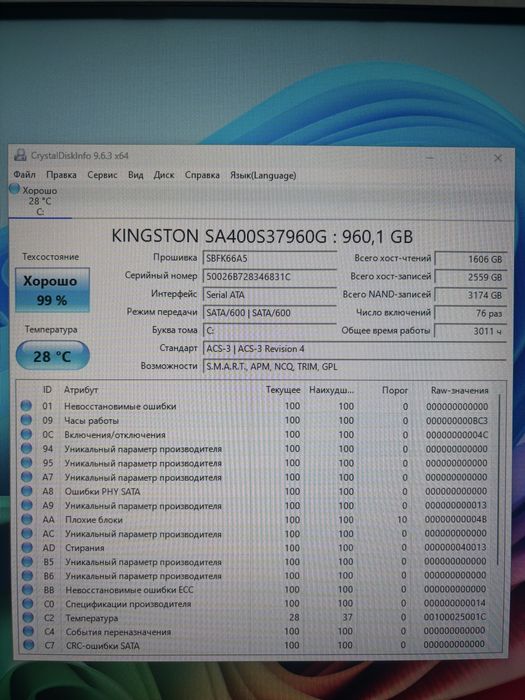Click the status icon for attribute 0C
Image resolution: width=525 pixels, height=700 pixels.
pos(26,434)
